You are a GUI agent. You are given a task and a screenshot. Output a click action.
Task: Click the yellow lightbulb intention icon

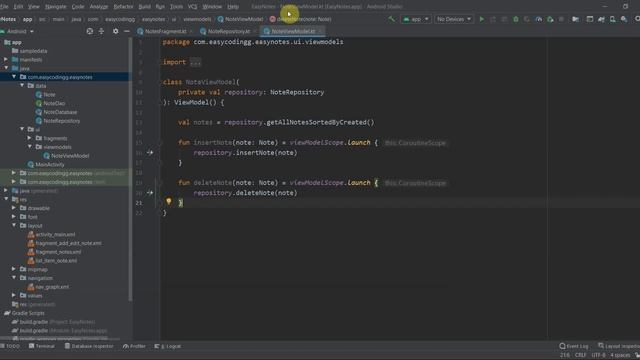(169, 201)
